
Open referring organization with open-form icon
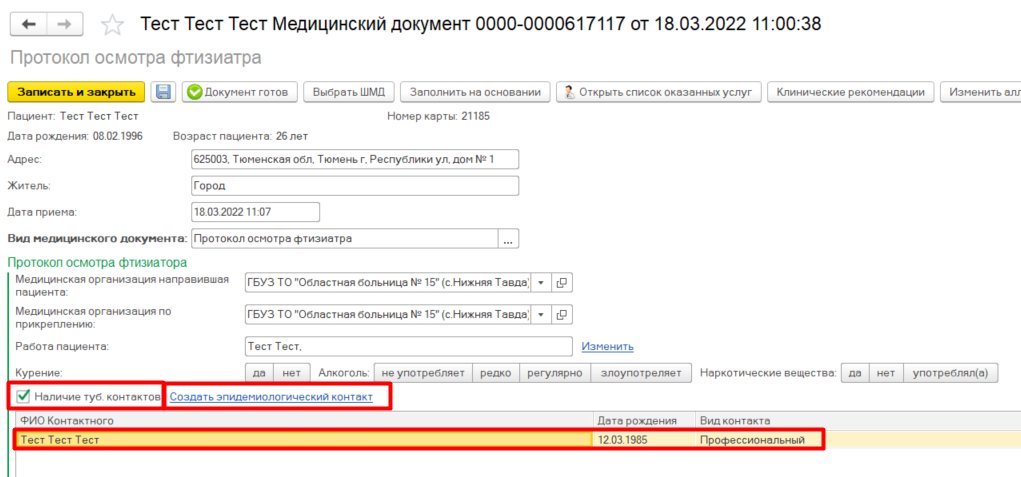tap(562, 283)
